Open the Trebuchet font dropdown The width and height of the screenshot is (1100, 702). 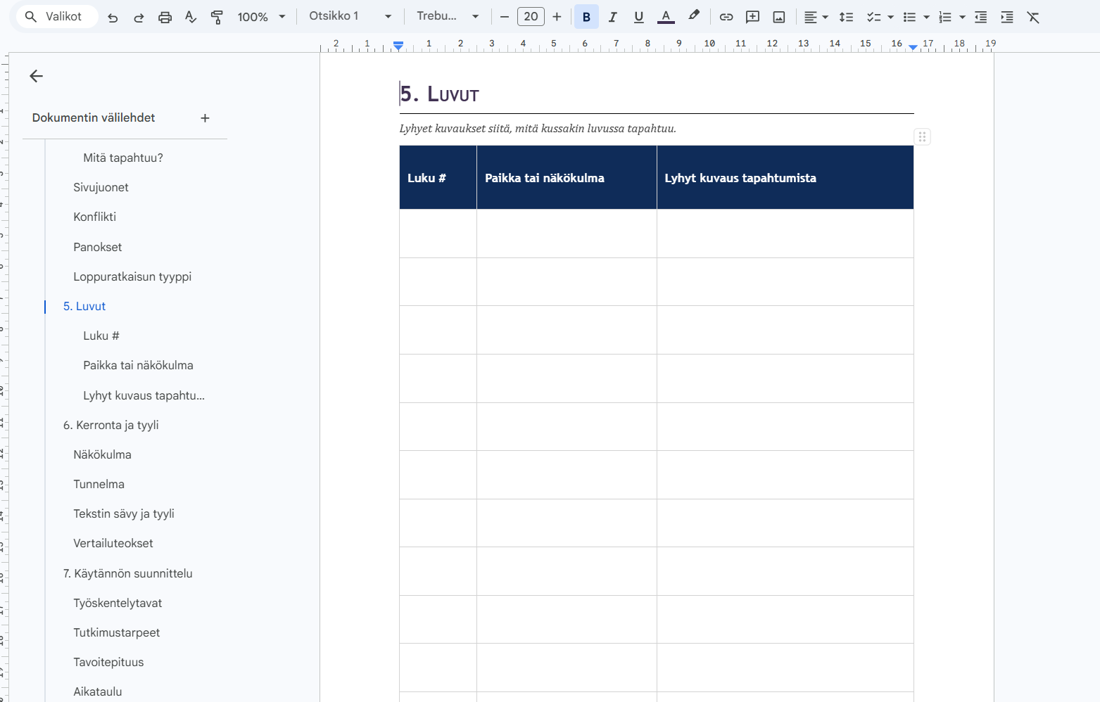(x=447, y=16)
